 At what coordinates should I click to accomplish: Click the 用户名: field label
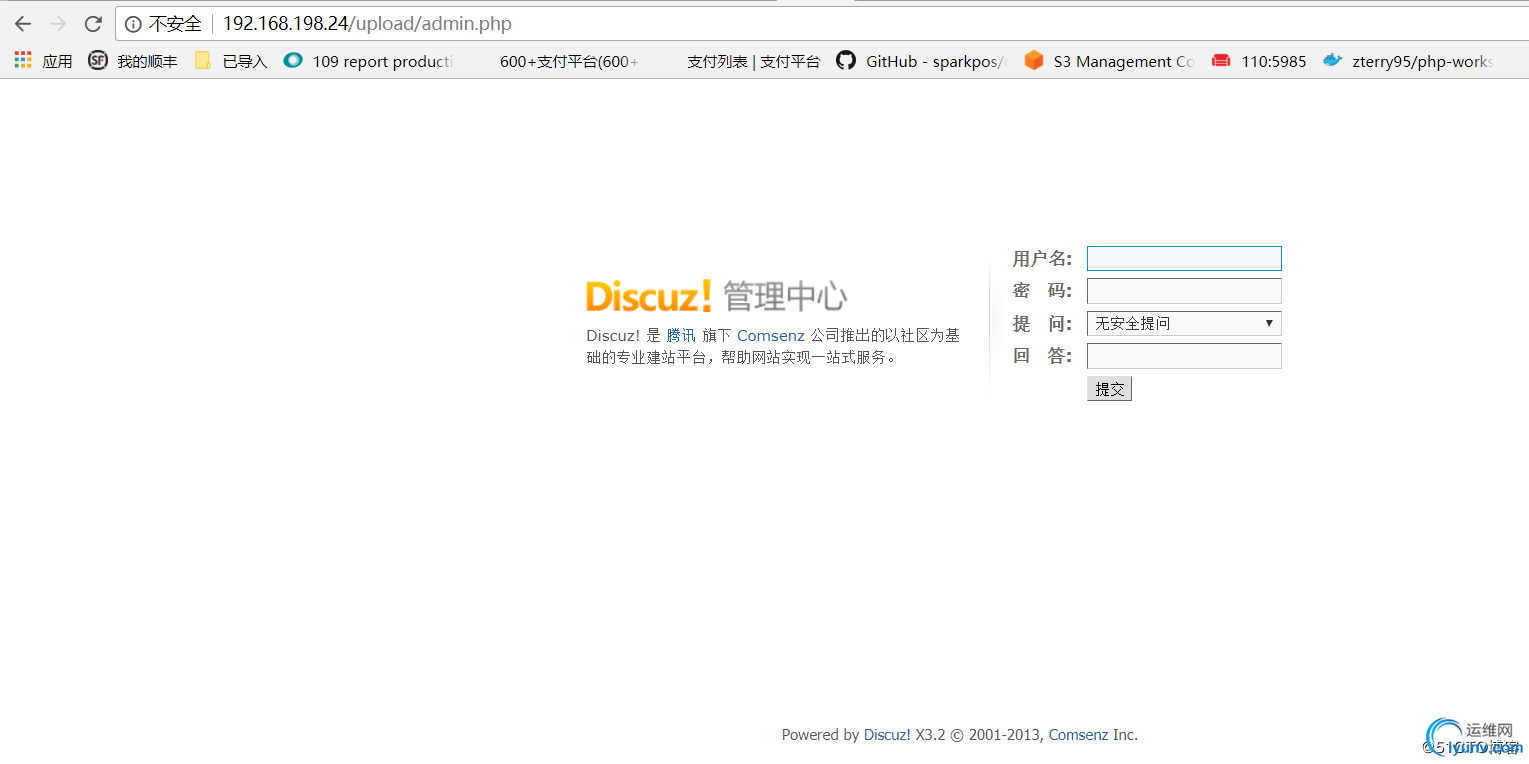[1042, 259]
